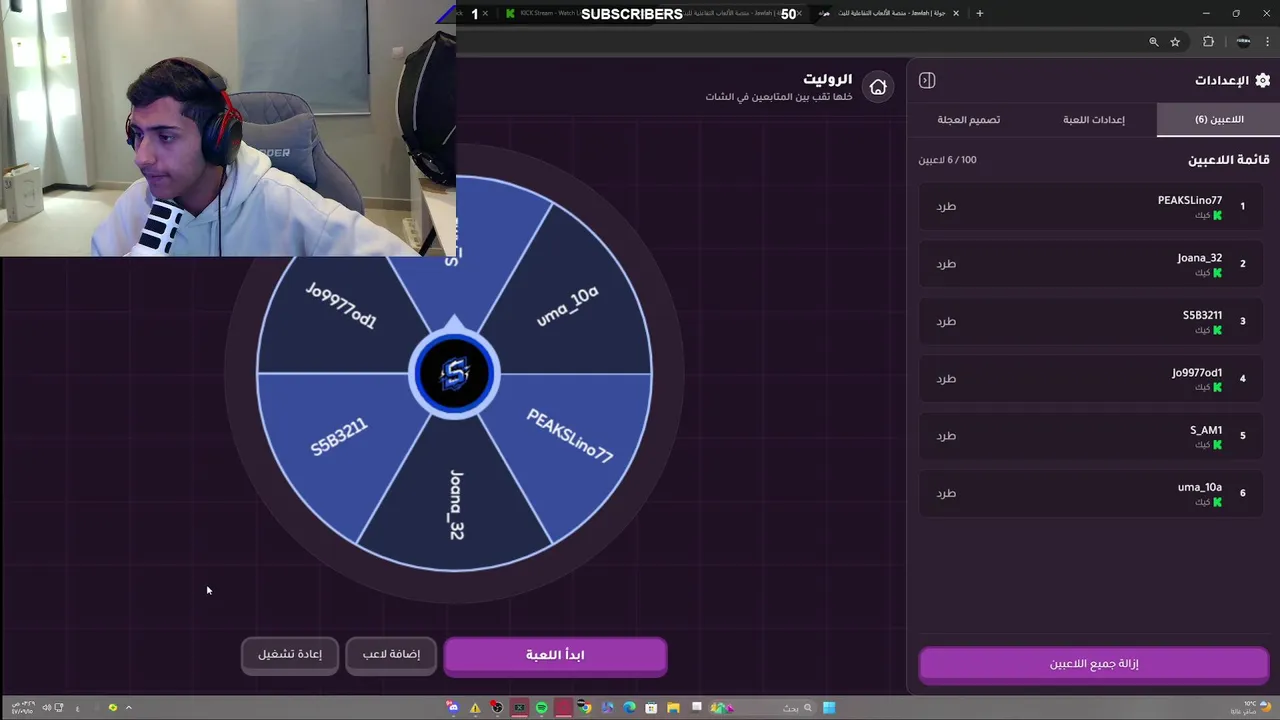Viewport: 1280px width, 720px height.
Task: Click uma_10a wheel segment
Action: (568, 306)
